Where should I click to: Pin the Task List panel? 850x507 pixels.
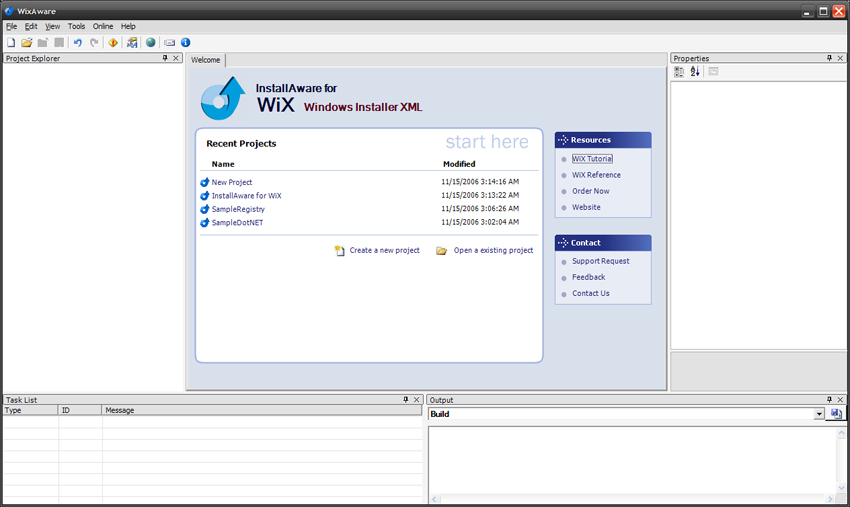pos(405,400)
